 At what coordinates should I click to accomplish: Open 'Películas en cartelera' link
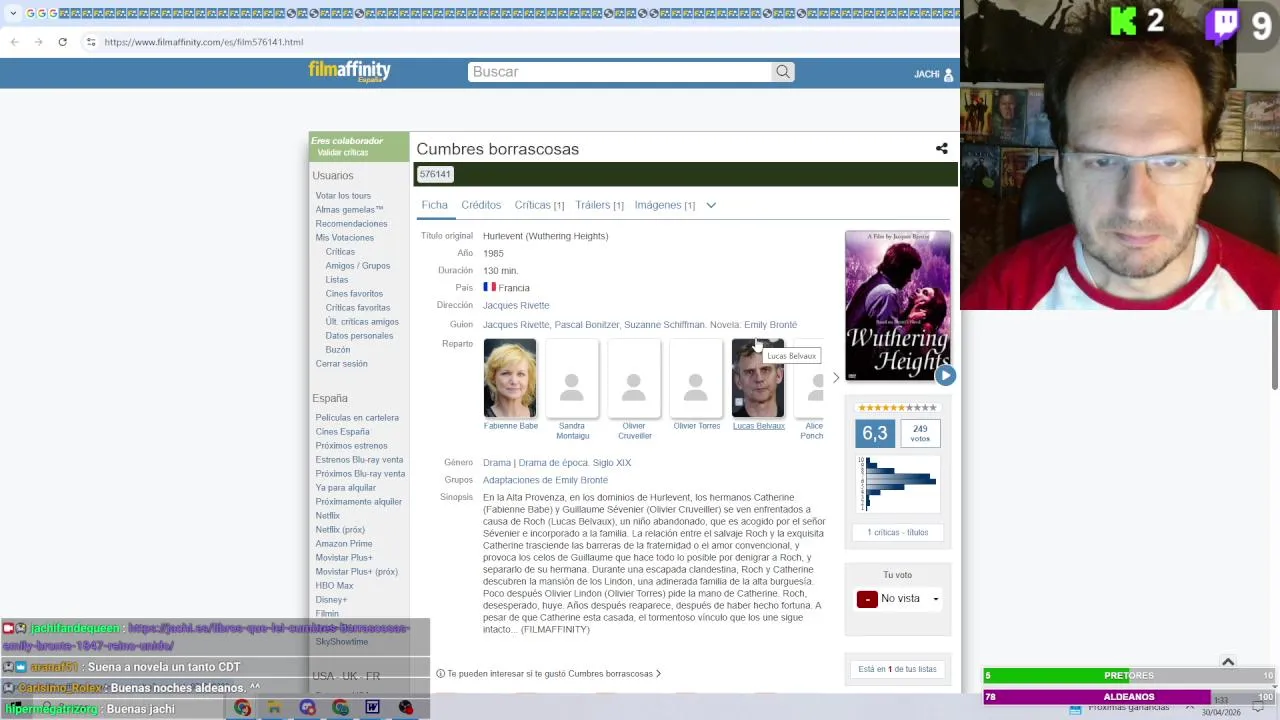tap(357, 418)
